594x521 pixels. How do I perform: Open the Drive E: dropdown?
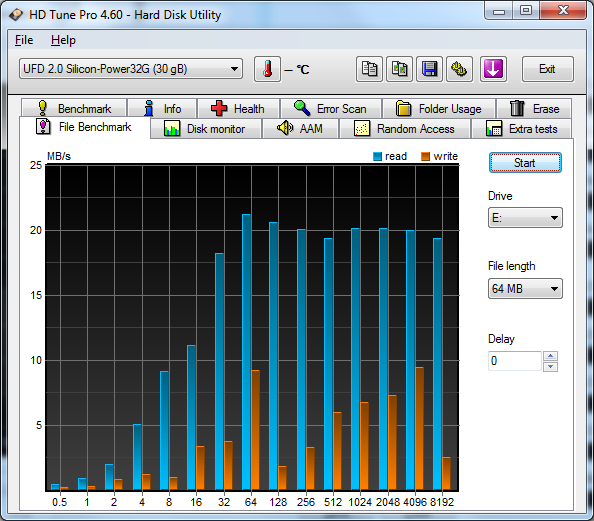[525, 217]
